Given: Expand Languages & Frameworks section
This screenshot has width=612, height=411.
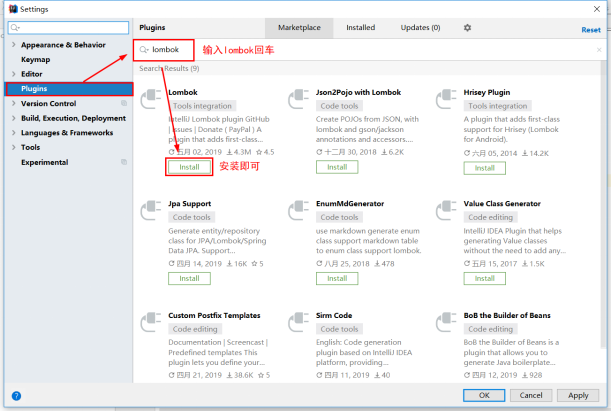Looking at the screenshot, I should (x=14, y=133).
